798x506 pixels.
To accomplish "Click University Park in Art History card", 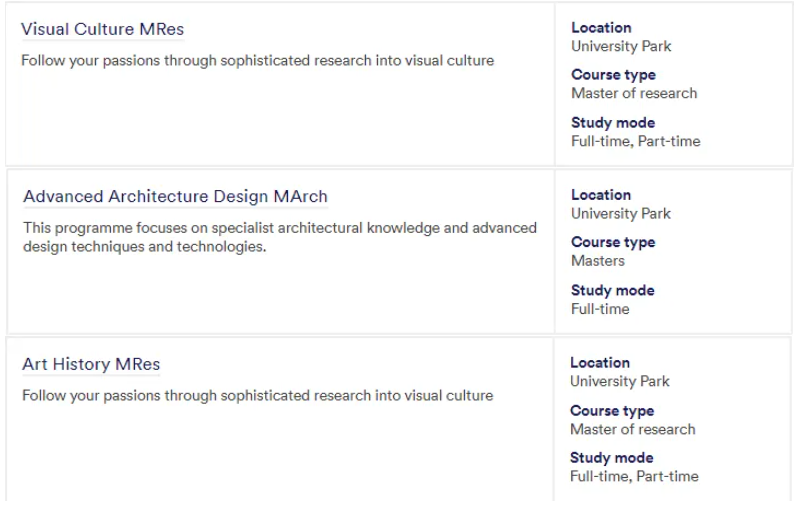I will pos(620,382).
